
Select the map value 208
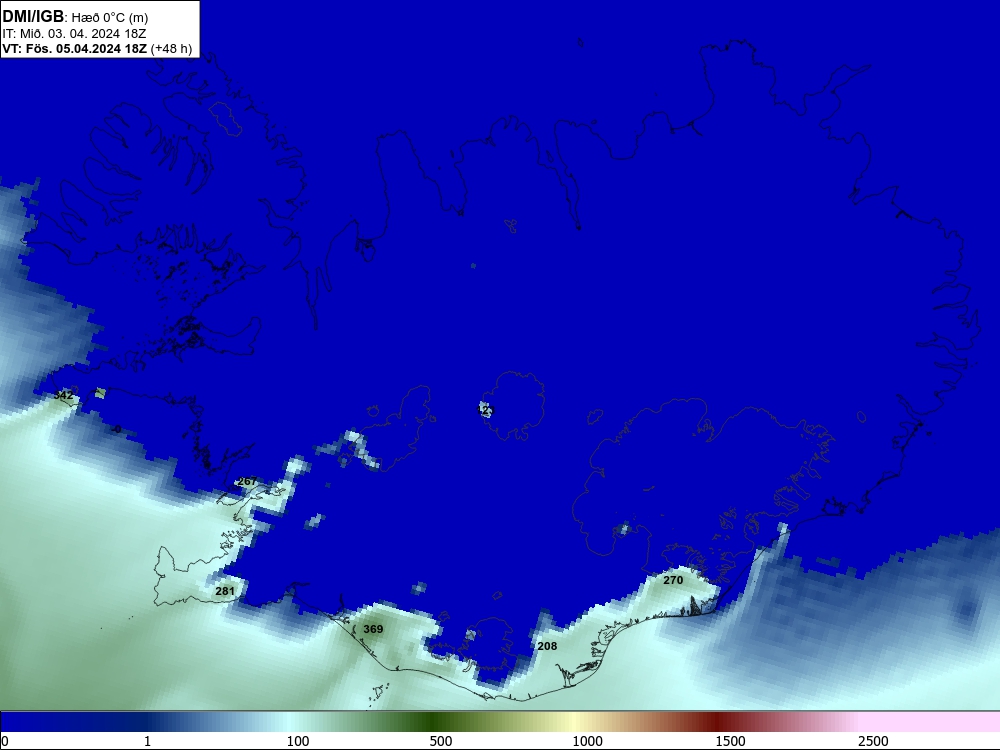click(x=547, y=646)
